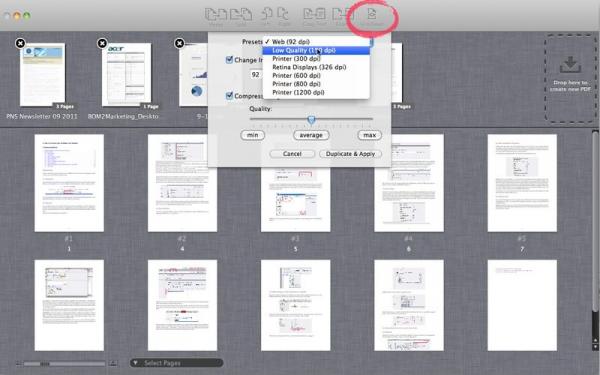
Task: Choose Low Quality (150 dpi) preset
Action: 316,50
